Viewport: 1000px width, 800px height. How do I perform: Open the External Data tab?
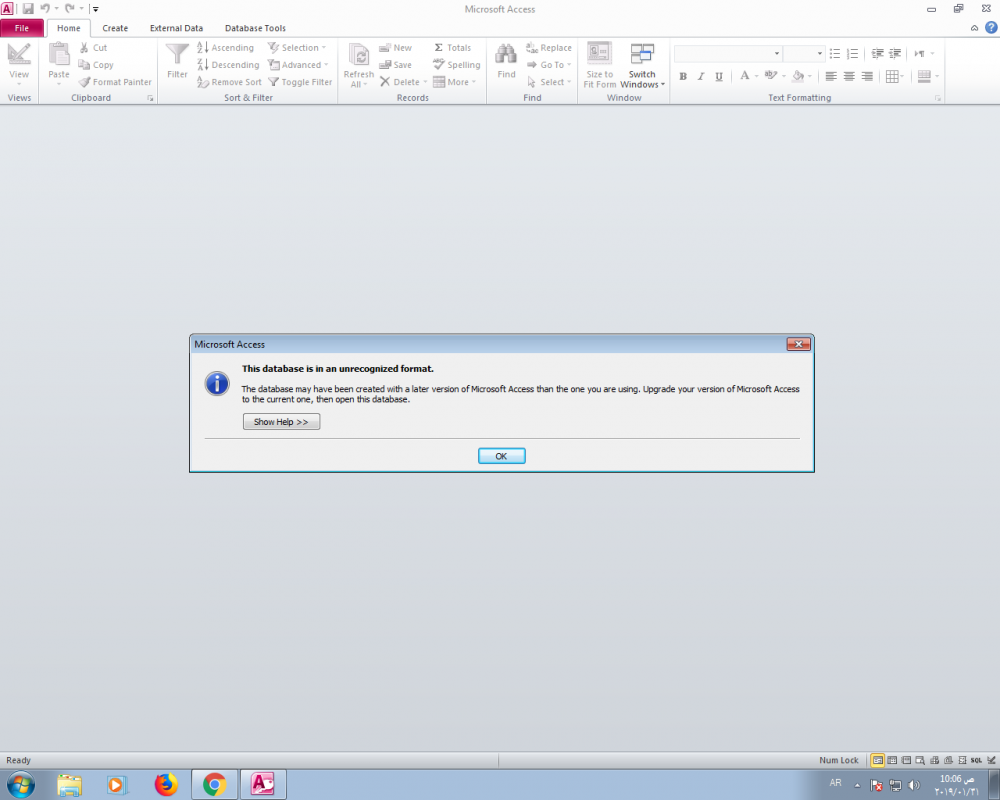[176, 28]
